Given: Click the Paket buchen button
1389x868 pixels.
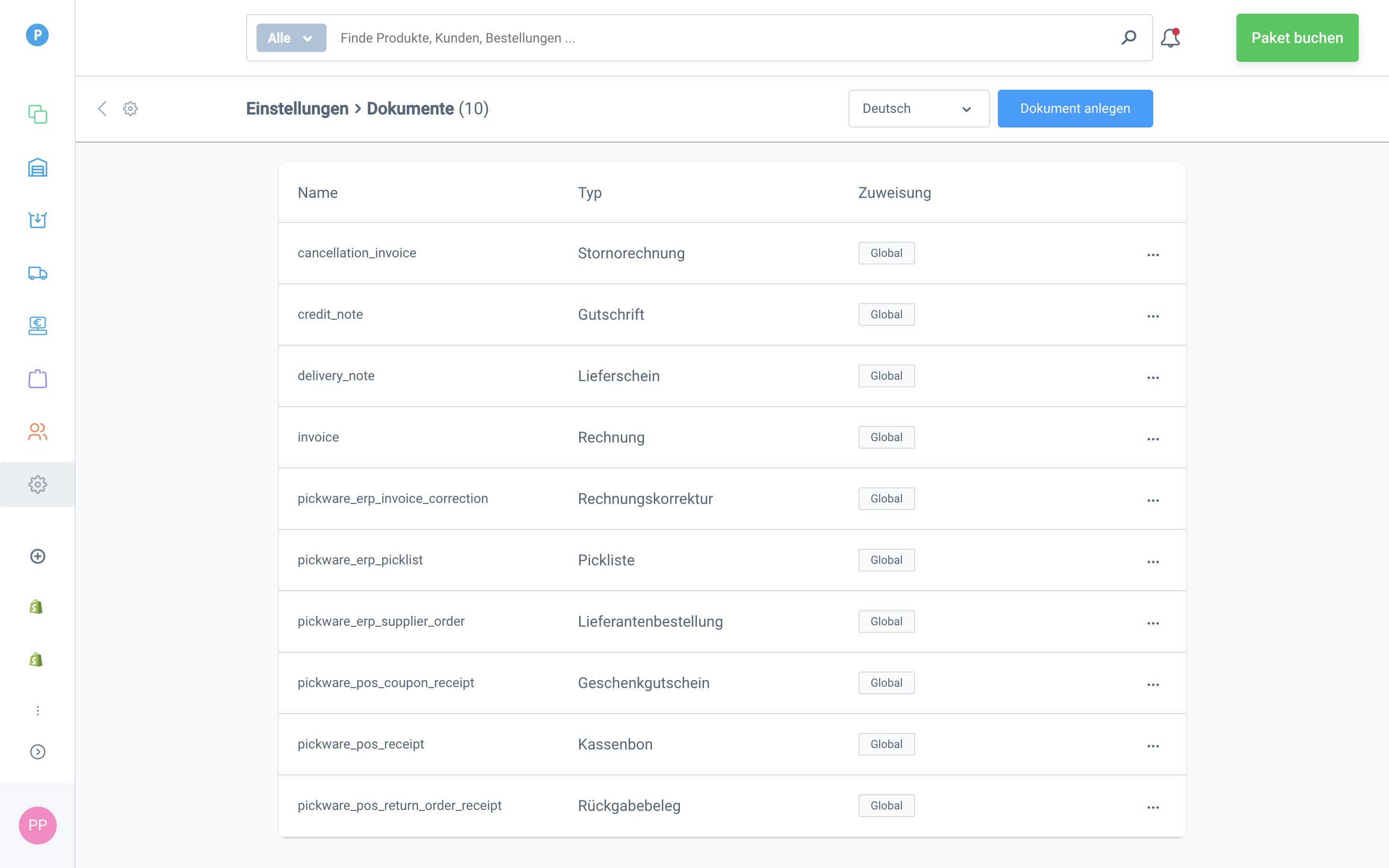Looking at the screenshot, I should point(1296,38).
